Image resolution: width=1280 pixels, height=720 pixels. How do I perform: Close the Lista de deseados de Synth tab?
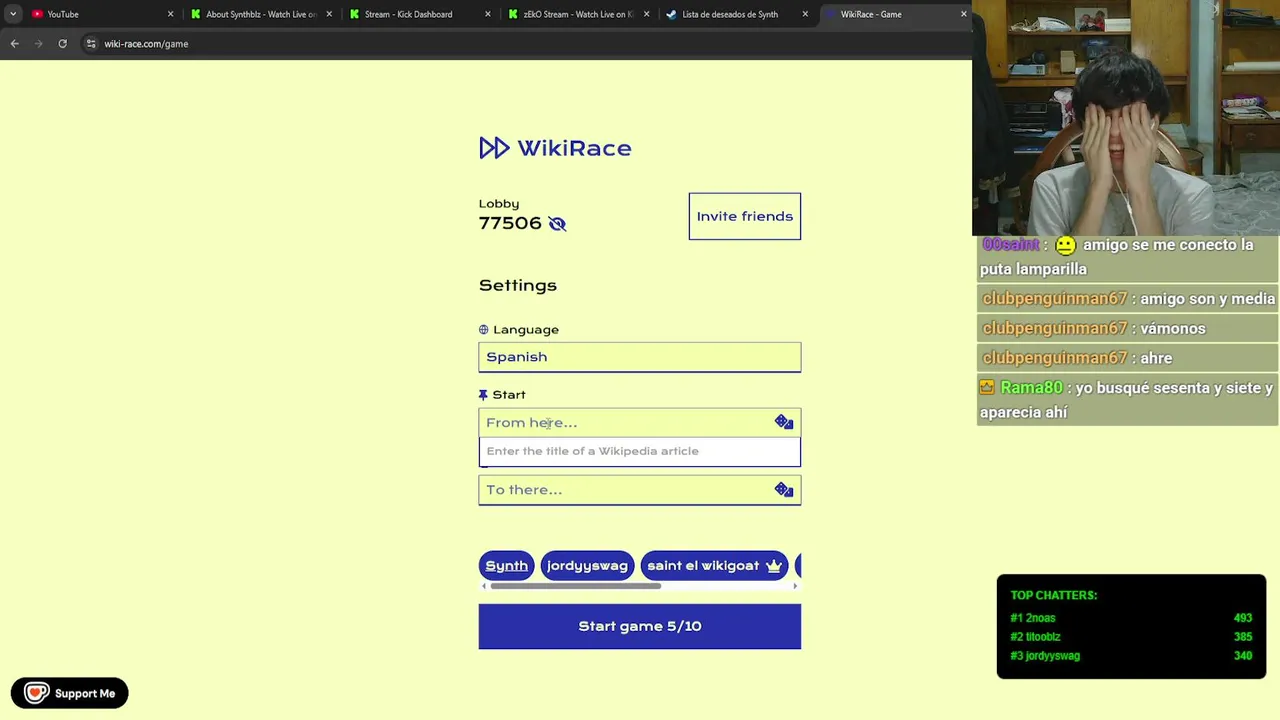[x=805, y=14]
